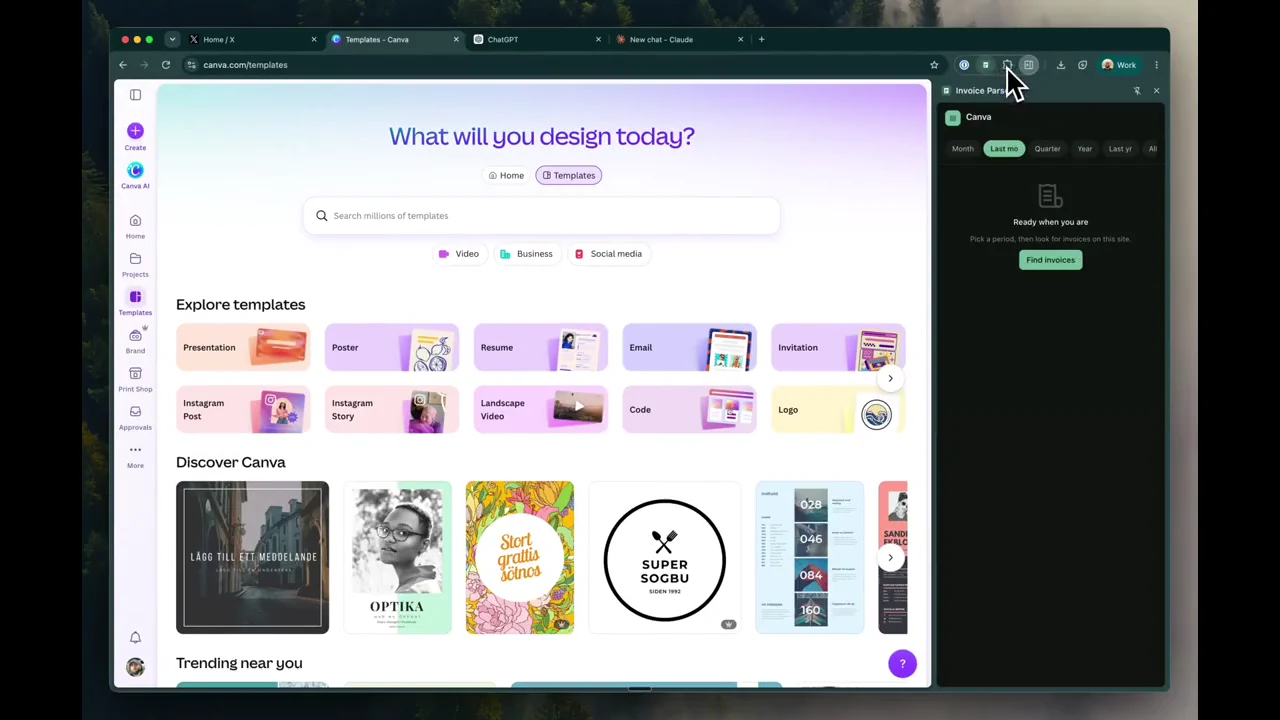The image size is (1280, 720).
Task: Open the Lägg till ett meddelande template
Action: [252, 558]
